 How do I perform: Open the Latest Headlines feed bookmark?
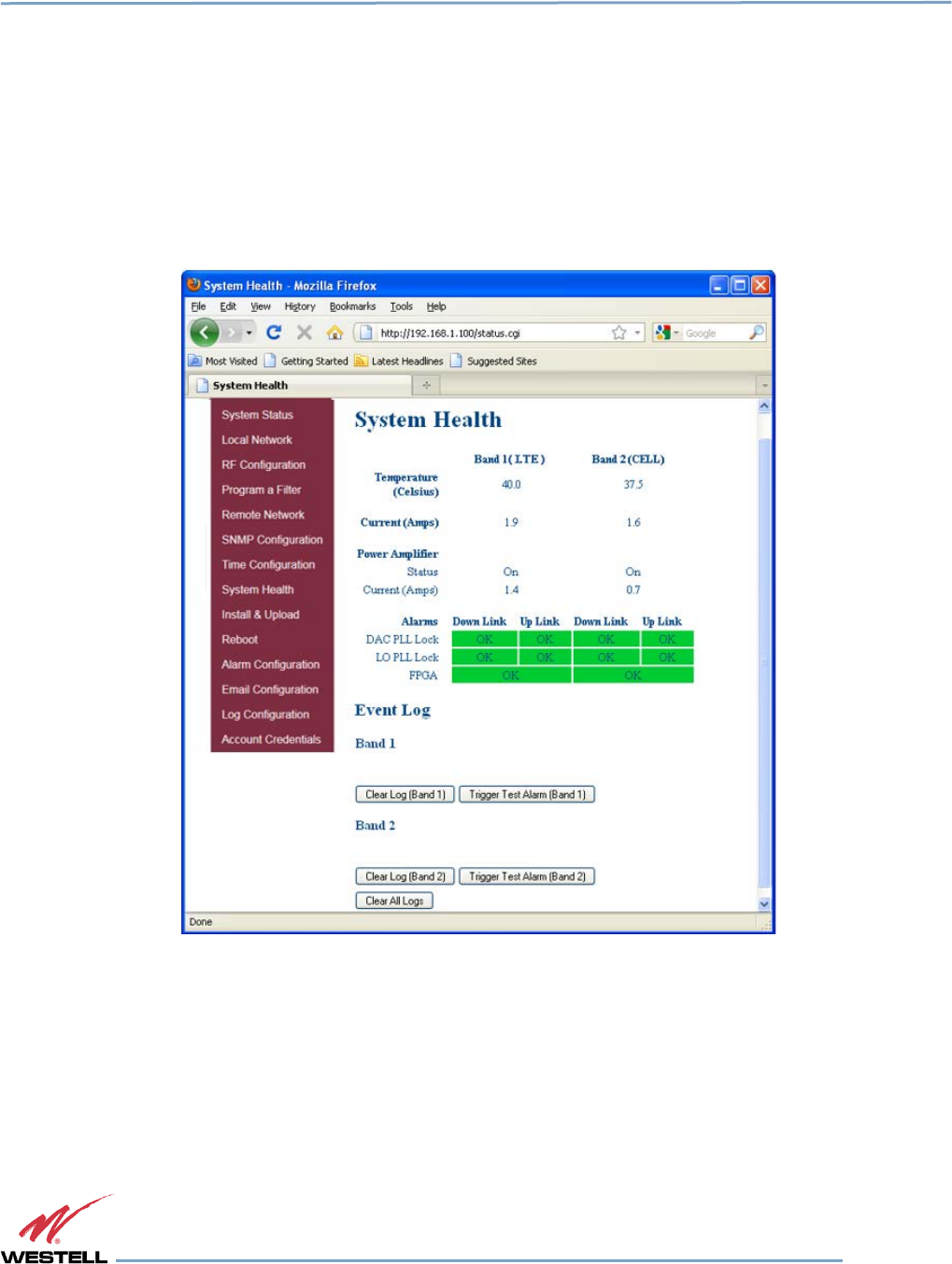pos(399,361)
